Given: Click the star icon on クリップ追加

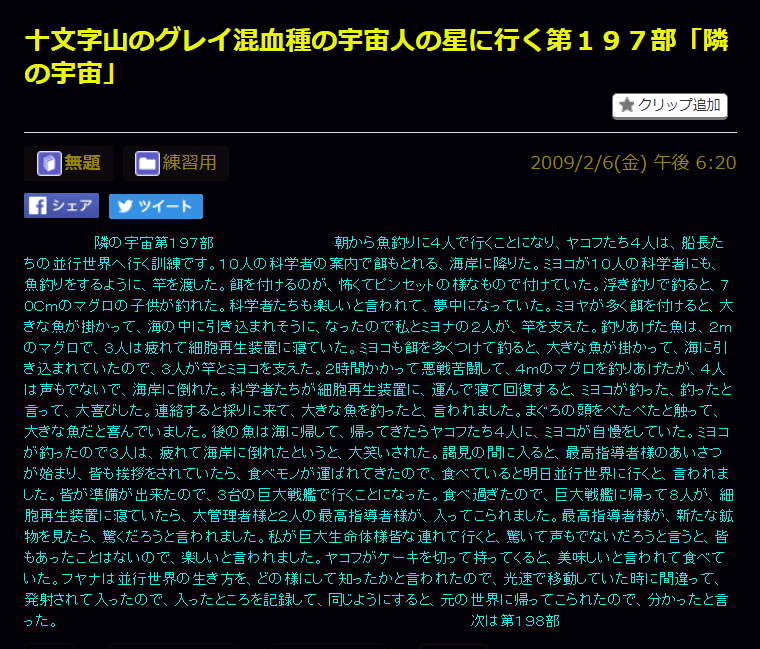Looking at the screenshot, I should tap(627, 105).
